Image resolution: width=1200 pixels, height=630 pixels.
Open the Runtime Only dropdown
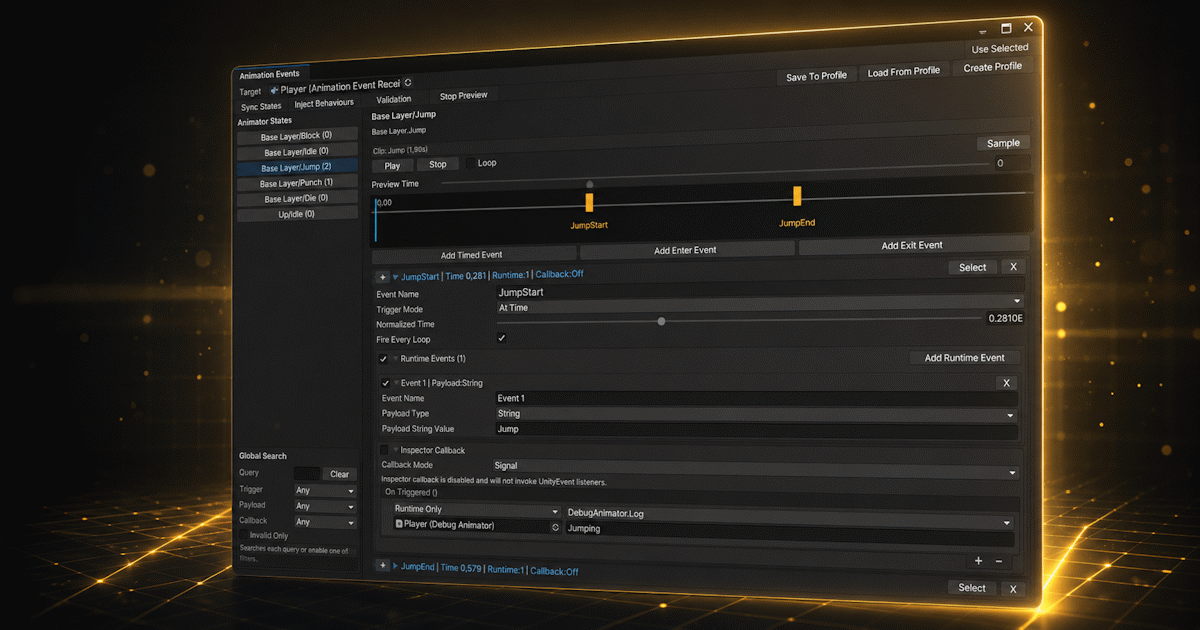(x=475, y=510)
